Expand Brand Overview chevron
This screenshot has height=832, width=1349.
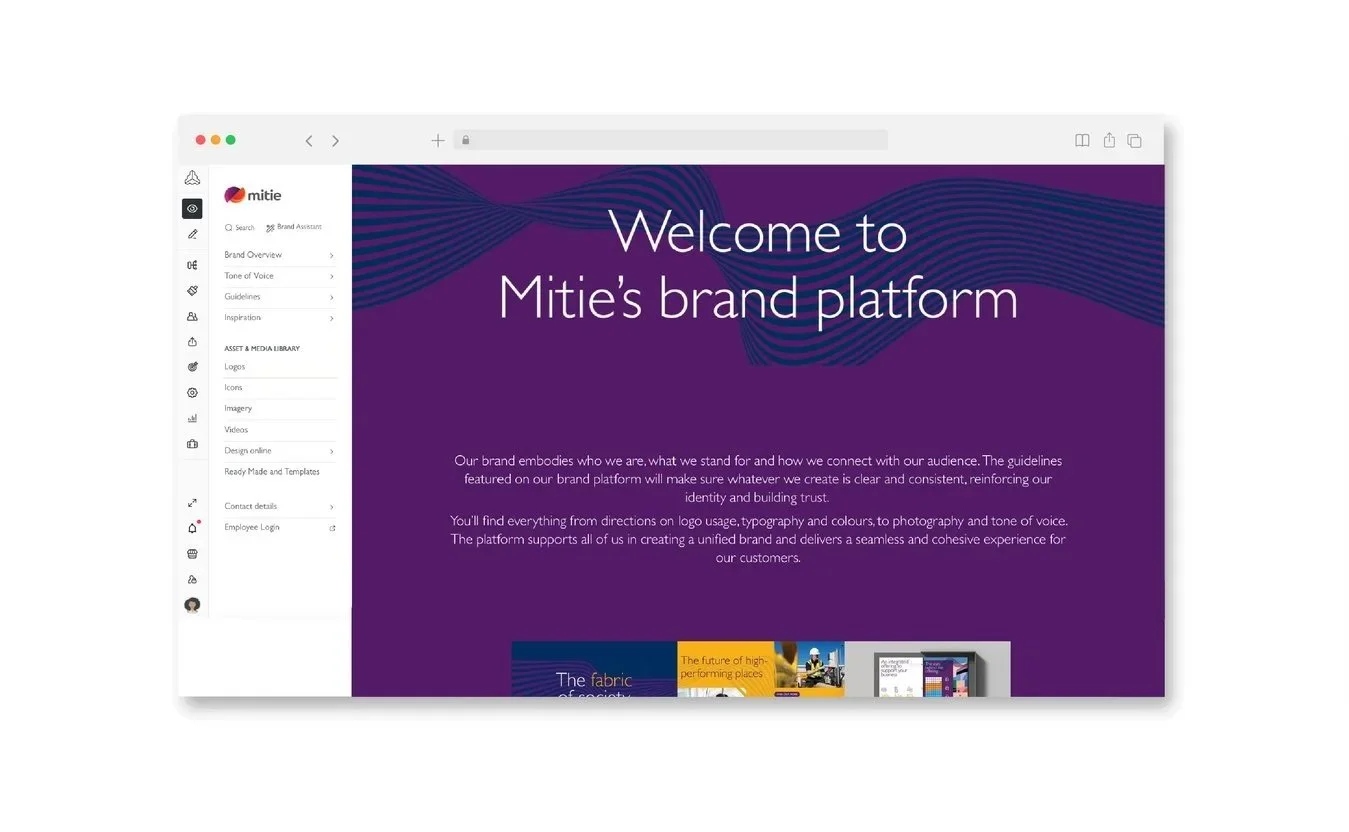tap(332, 256)
